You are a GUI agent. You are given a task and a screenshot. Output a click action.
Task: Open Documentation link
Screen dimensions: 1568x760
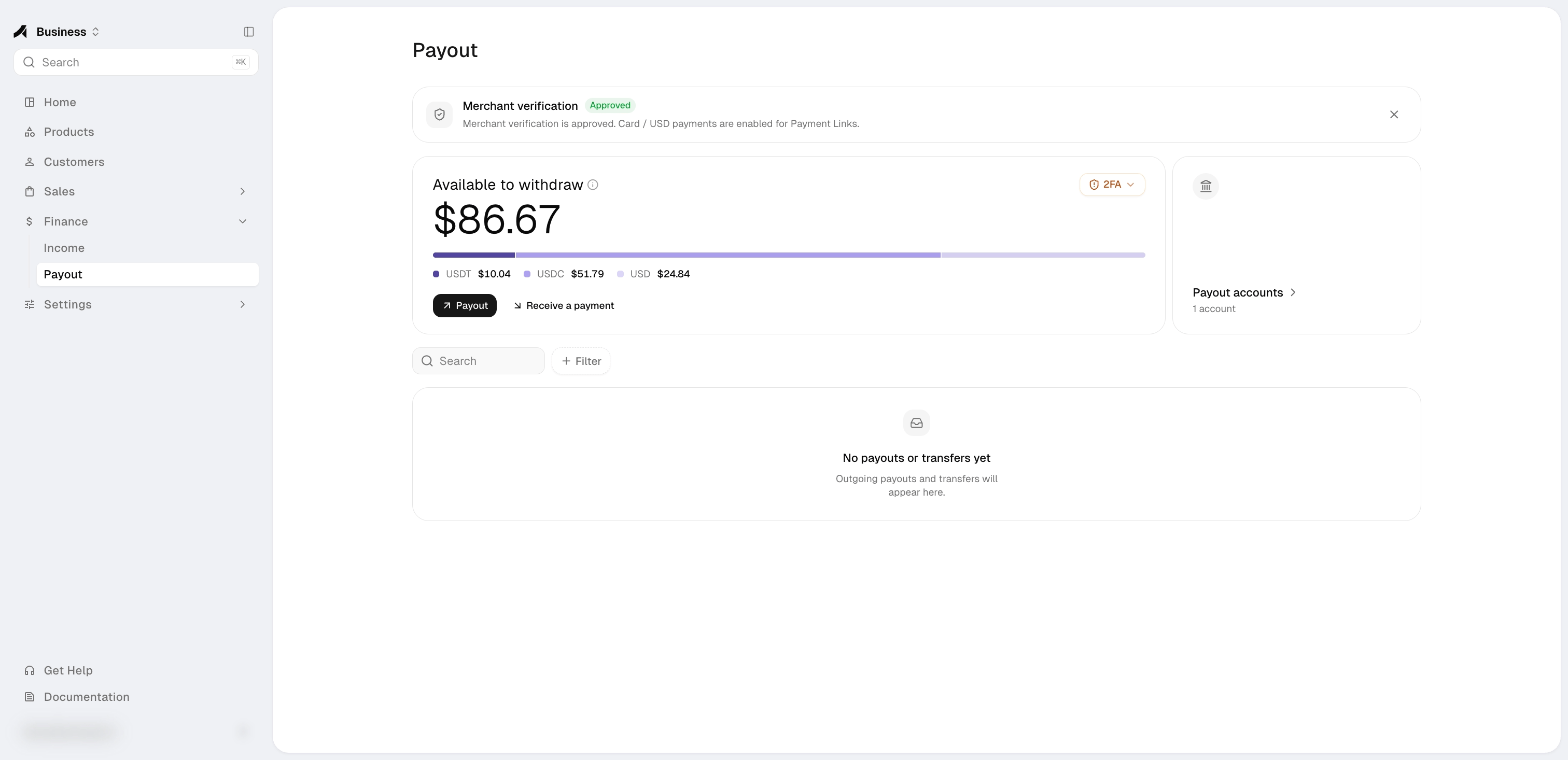pyautogui.click(x=136, y=697)
